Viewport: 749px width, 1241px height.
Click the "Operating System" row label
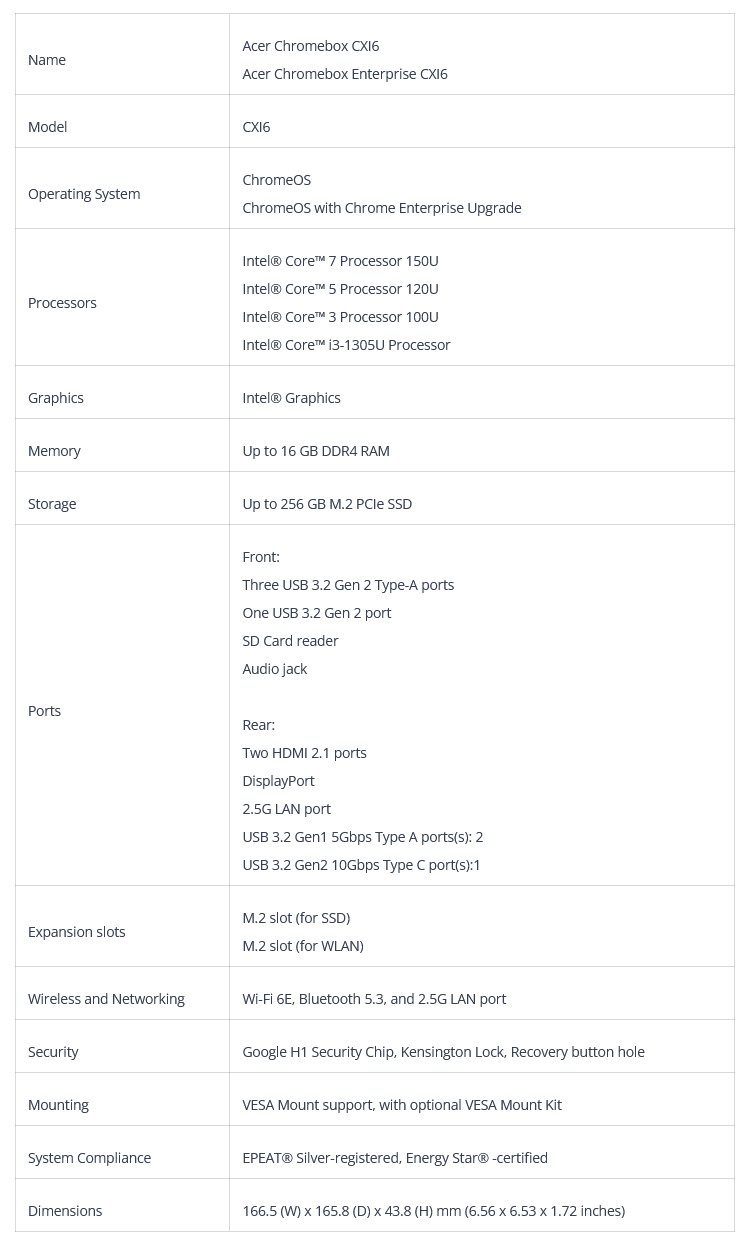[84, 194]
